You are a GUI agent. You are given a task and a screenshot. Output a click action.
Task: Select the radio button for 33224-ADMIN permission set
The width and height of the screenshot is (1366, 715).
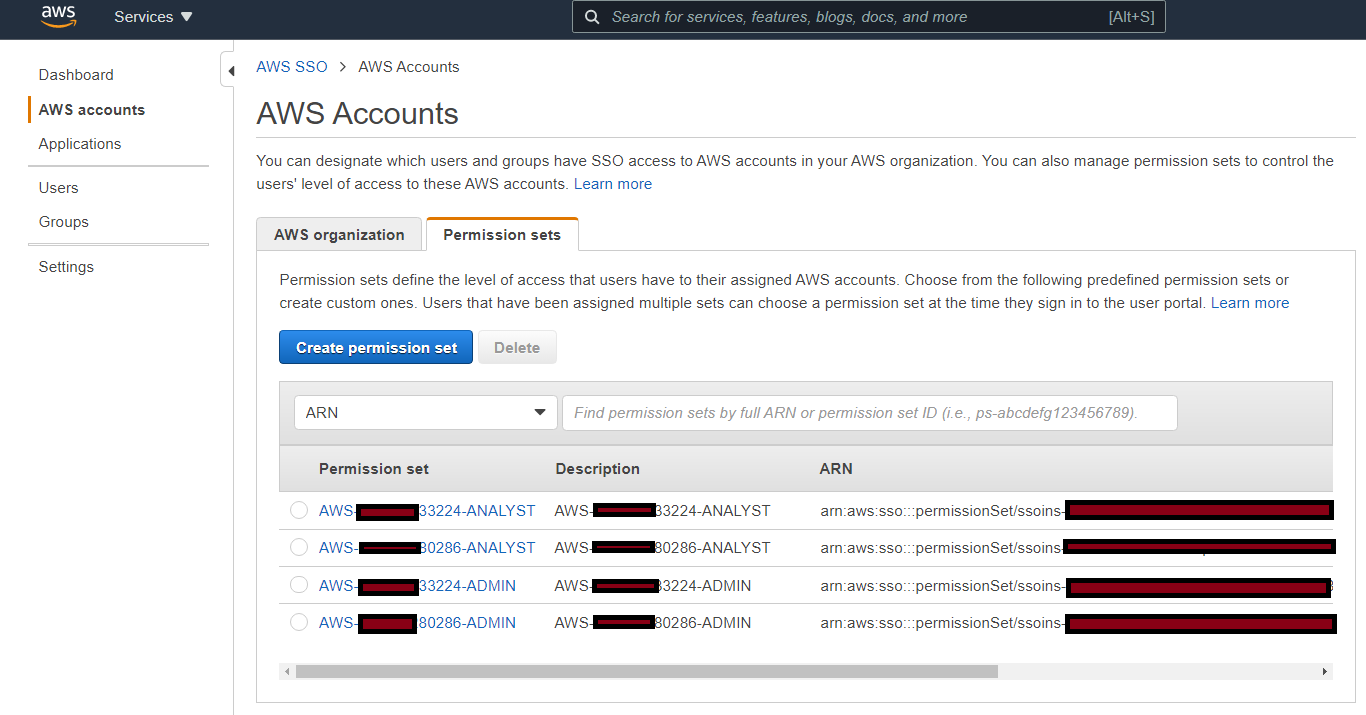coord(299,585)
